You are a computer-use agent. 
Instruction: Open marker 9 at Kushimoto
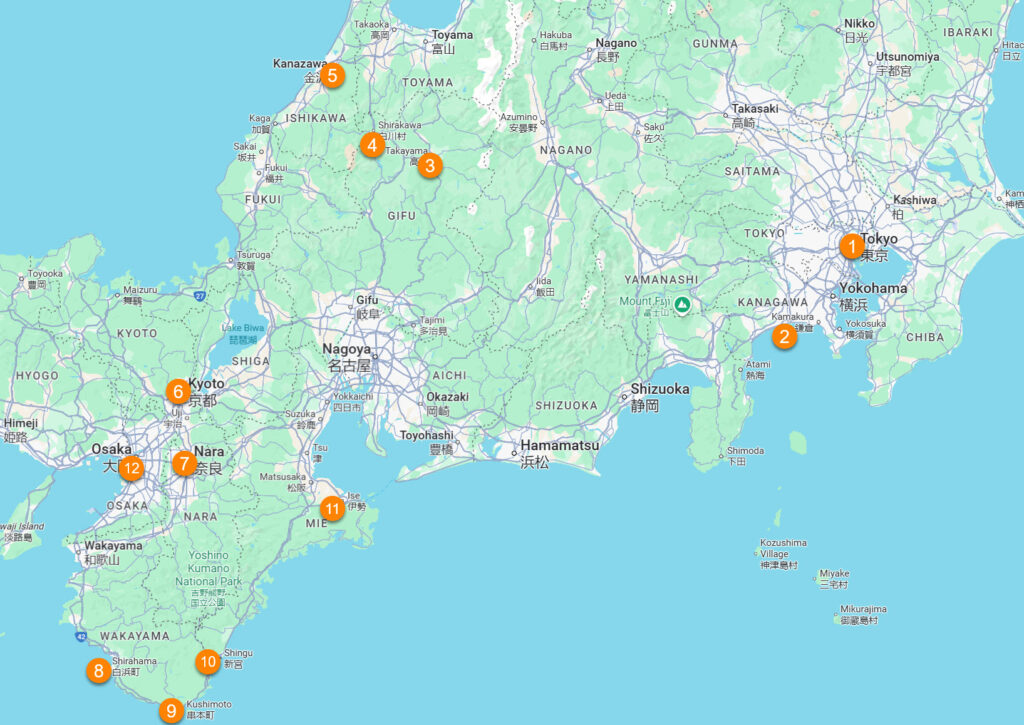(x=171, y=711)
